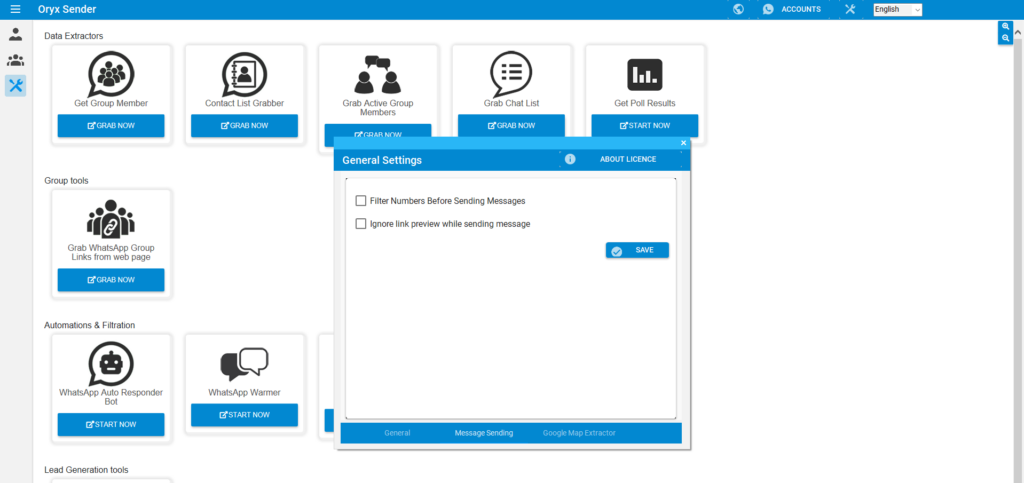Click the globe icon in header
This screenshot has height=483, width=1024.
pyautogui.click(x=739, y=9)
